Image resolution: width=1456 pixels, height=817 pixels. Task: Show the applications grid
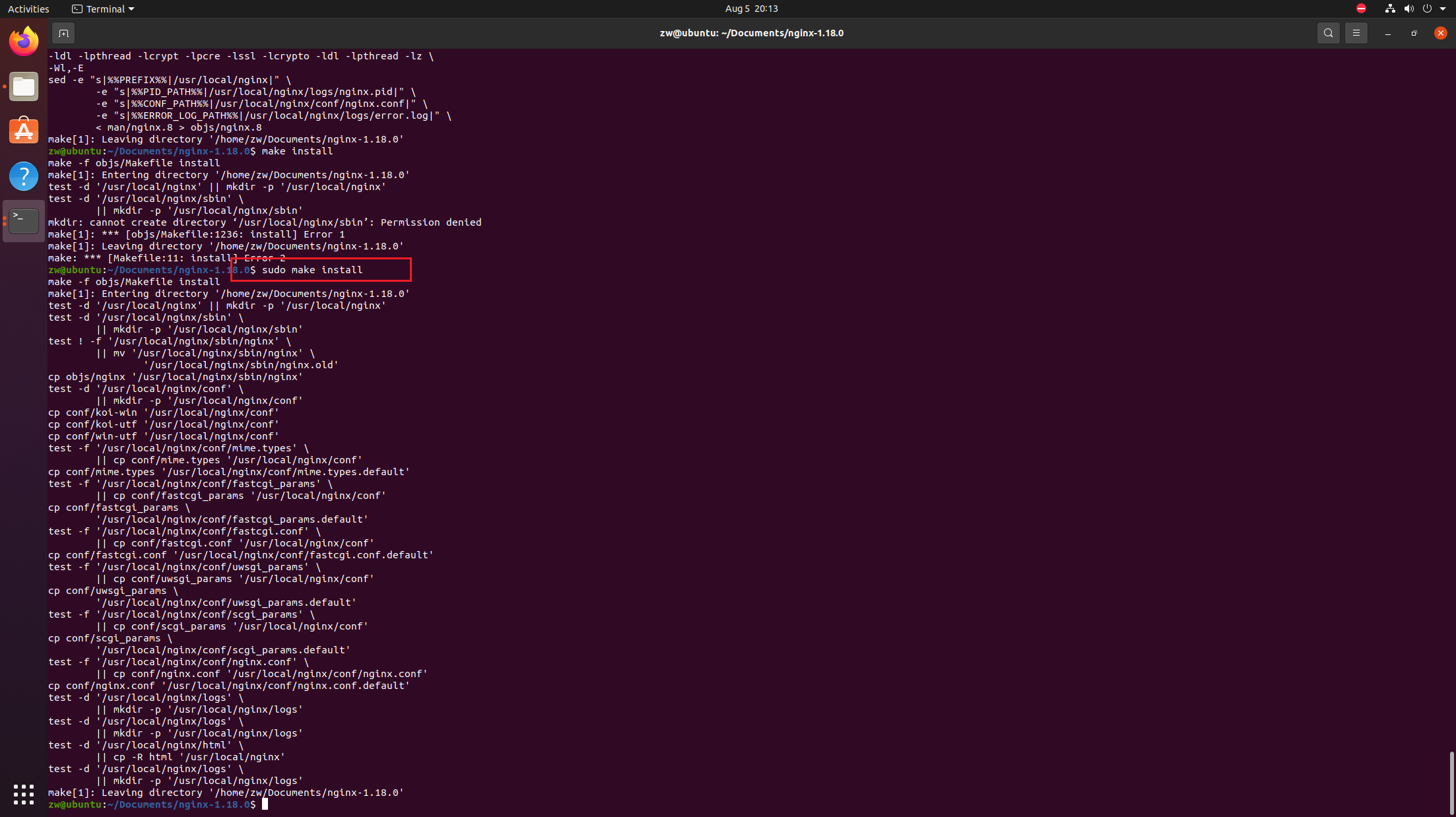point(24,794)
